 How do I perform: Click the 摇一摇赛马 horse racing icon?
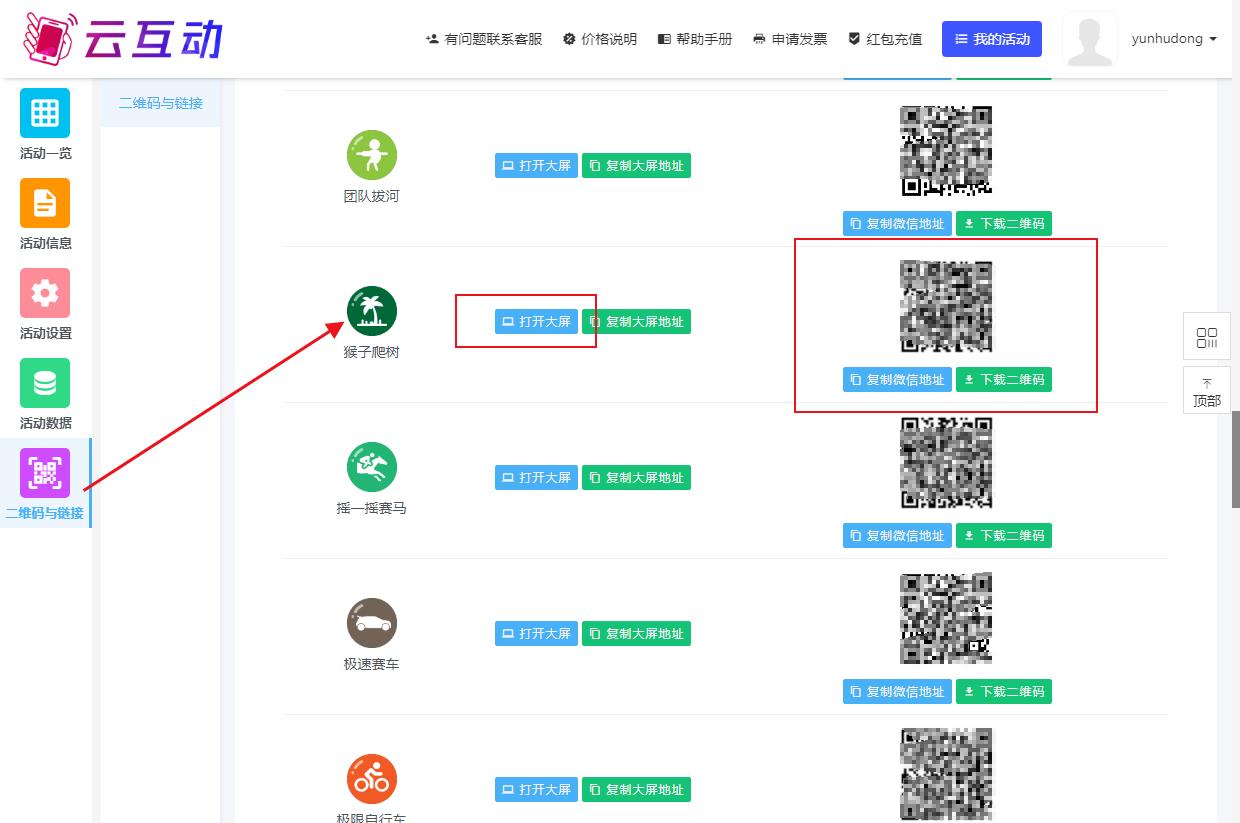point(372,468)
